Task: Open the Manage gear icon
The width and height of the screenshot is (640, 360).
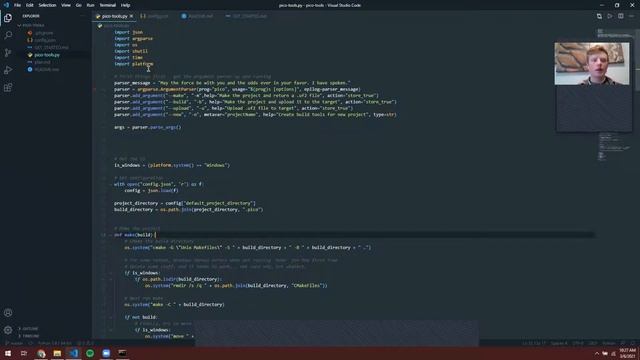Action: (8, 330)
